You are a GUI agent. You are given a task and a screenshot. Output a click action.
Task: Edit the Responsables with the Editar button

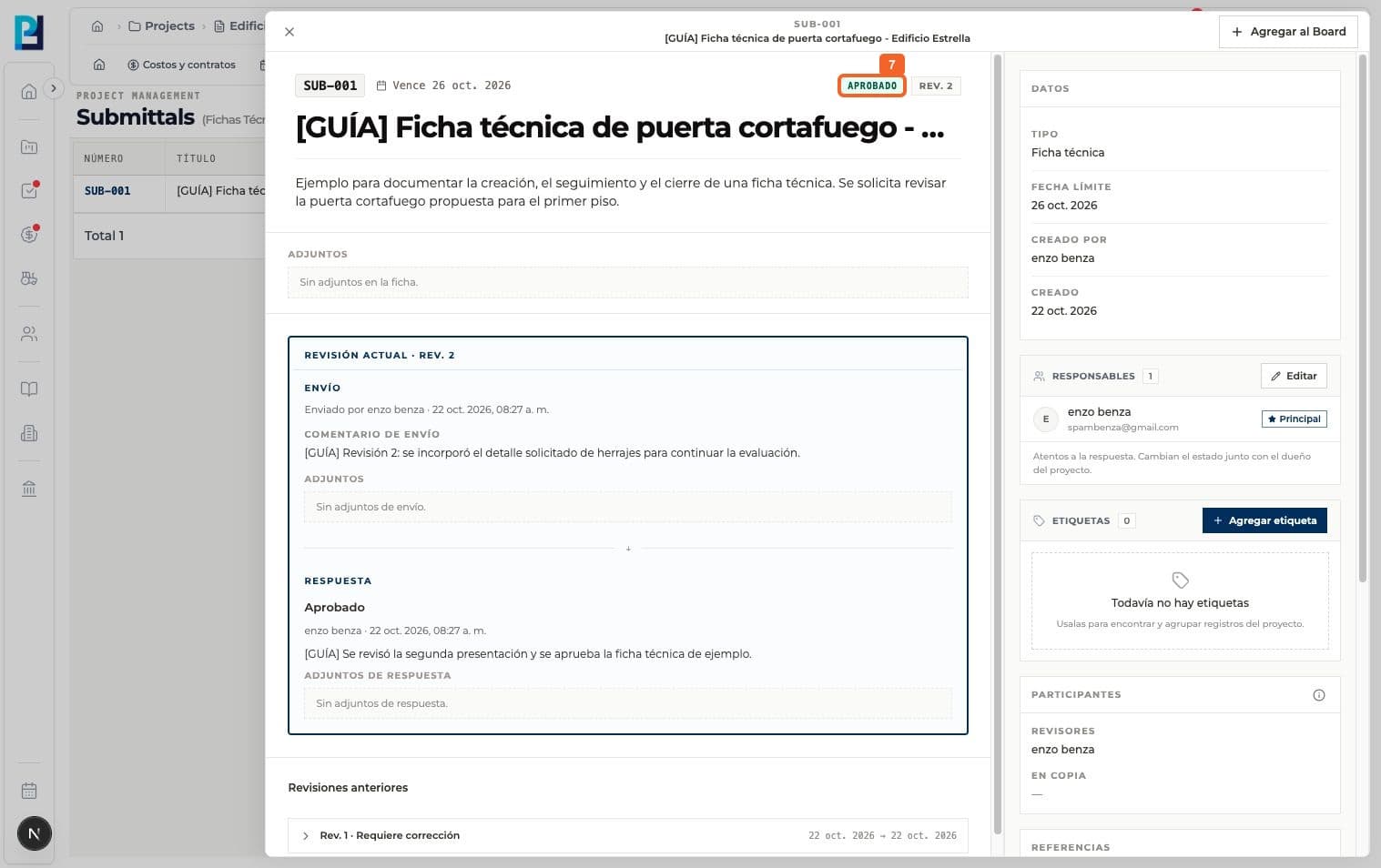point(1294,376)
